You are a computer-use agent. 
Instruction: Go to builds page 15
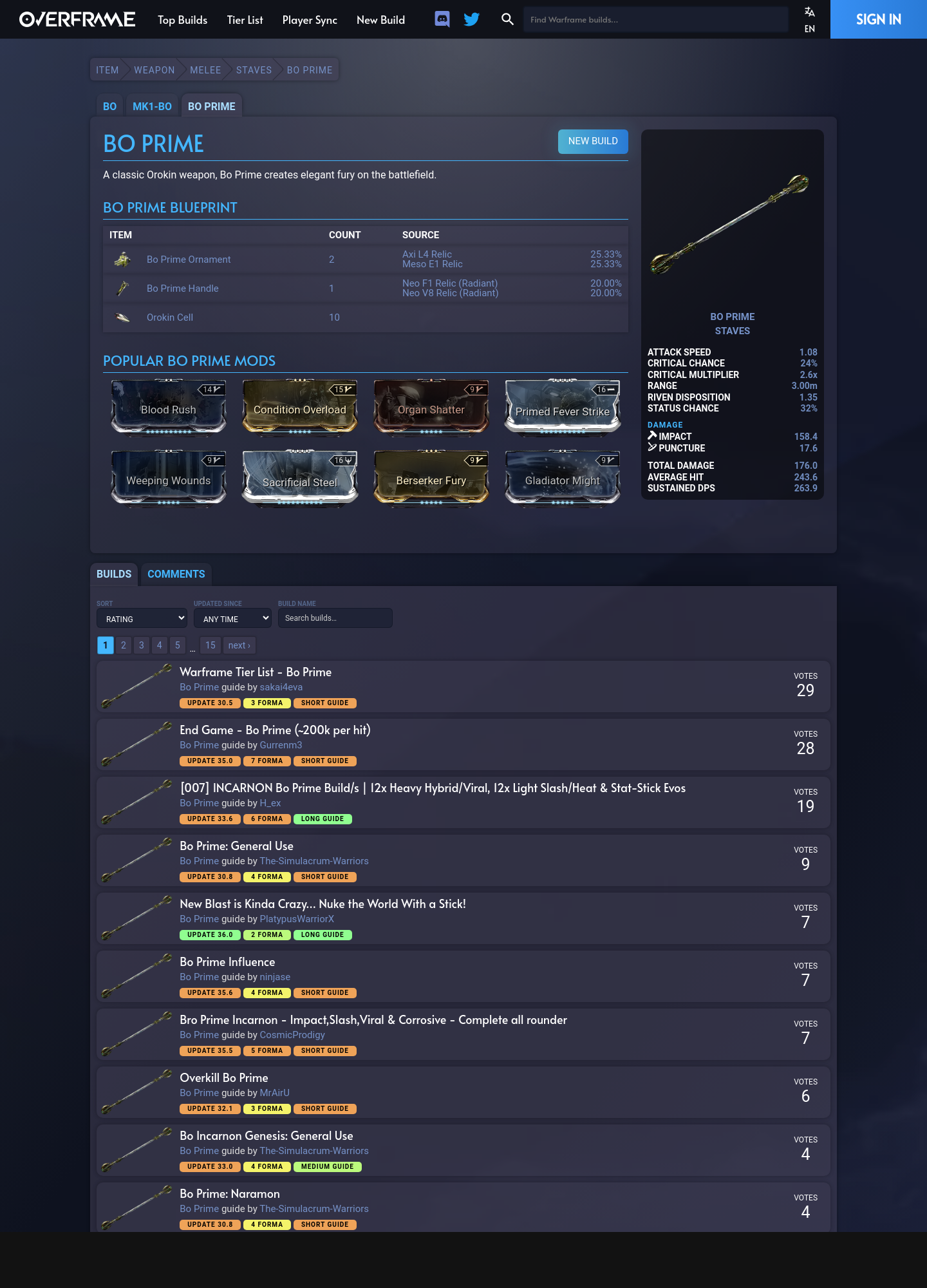211,645
